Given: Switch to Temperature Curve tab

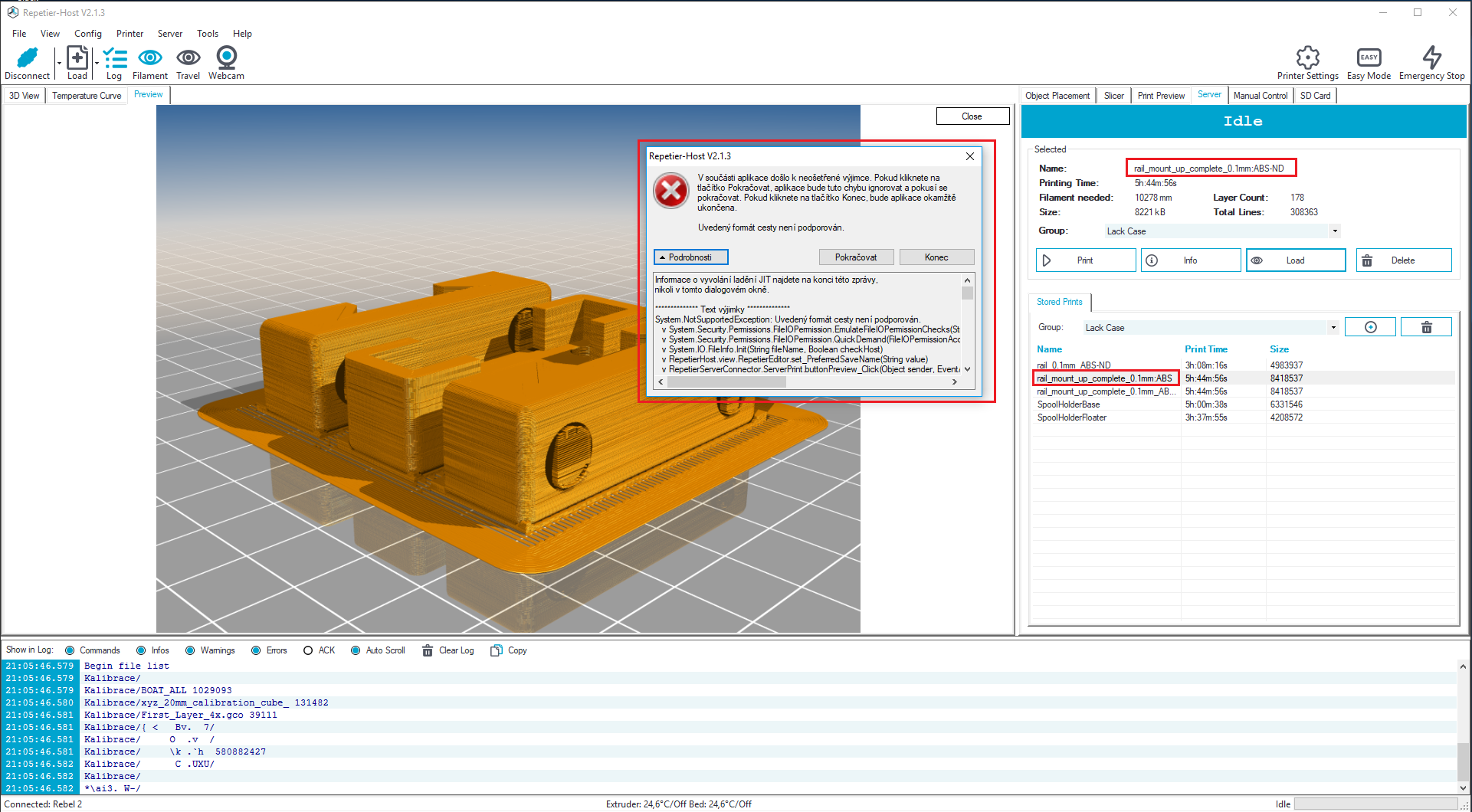Looking at the screenshot, I should (87, 96).
